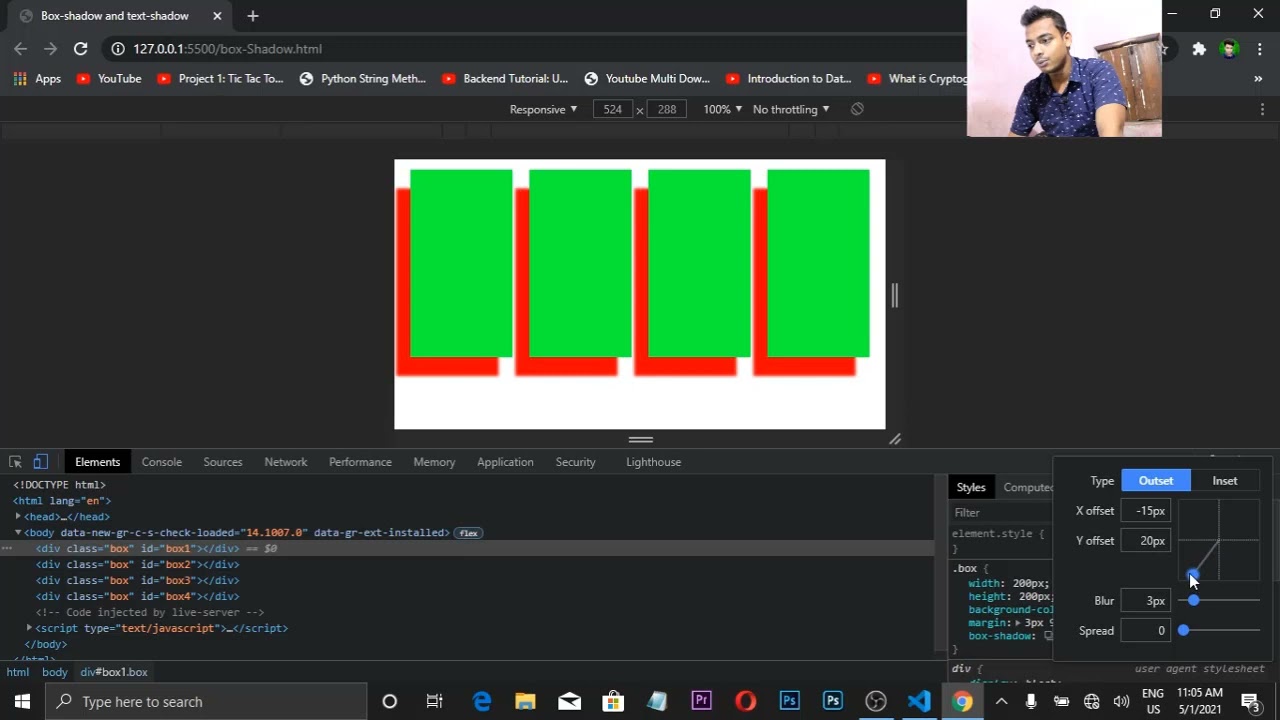Switch to the Lighthouse tab
The width and height of the screenshot is (1280, 720).
[654, 462]
